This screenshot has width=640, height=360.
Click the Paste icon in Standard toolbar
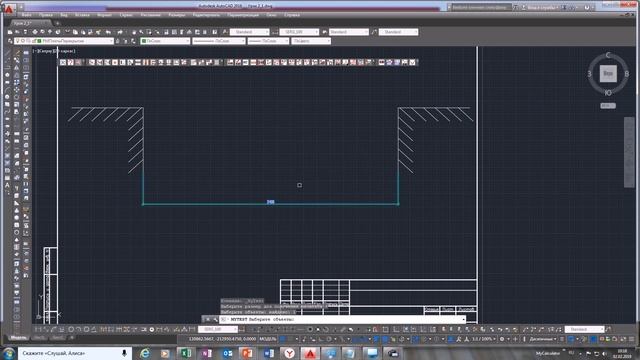tap(83, 32)
